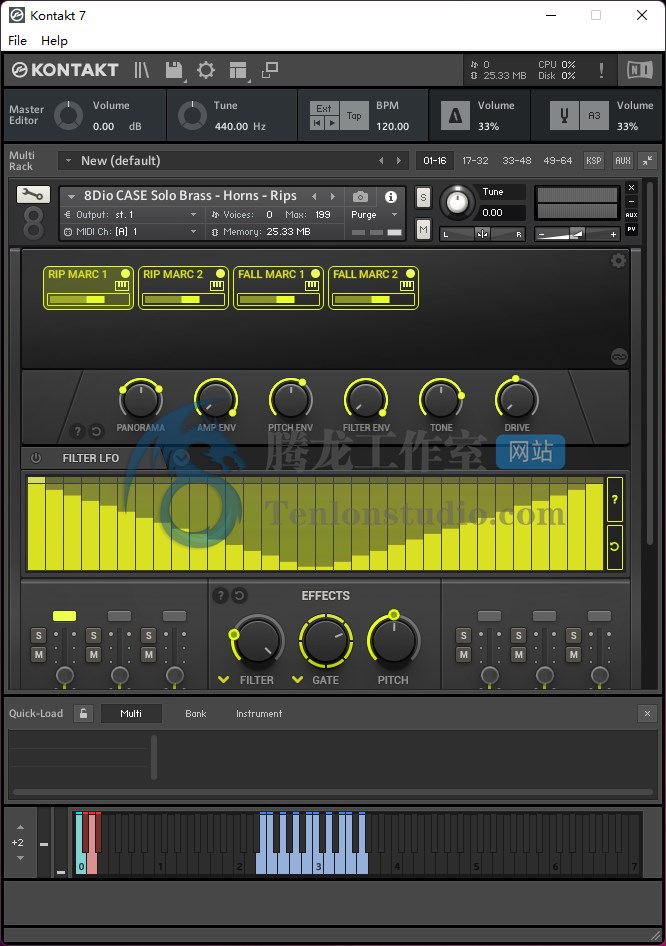Toggle the tuning fork reference tone
Screen dimensions: 666x946
(564, 115)
